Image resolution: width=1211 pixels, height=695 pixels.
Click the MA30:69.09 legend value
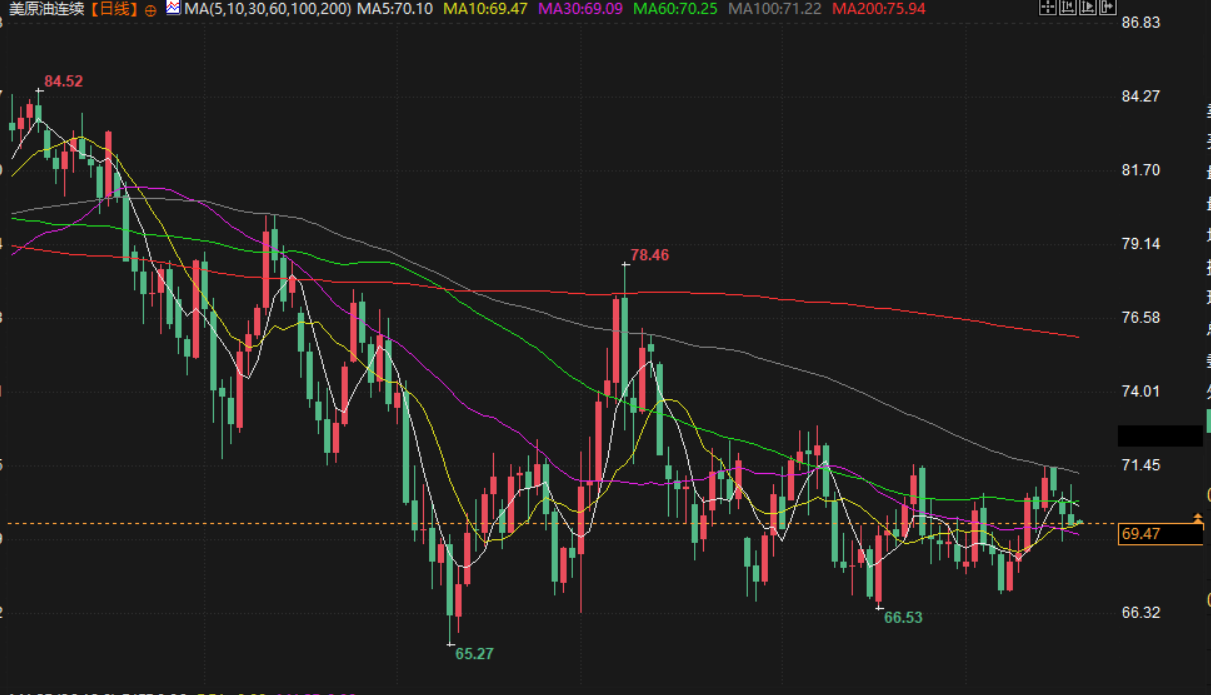[581, 8]
